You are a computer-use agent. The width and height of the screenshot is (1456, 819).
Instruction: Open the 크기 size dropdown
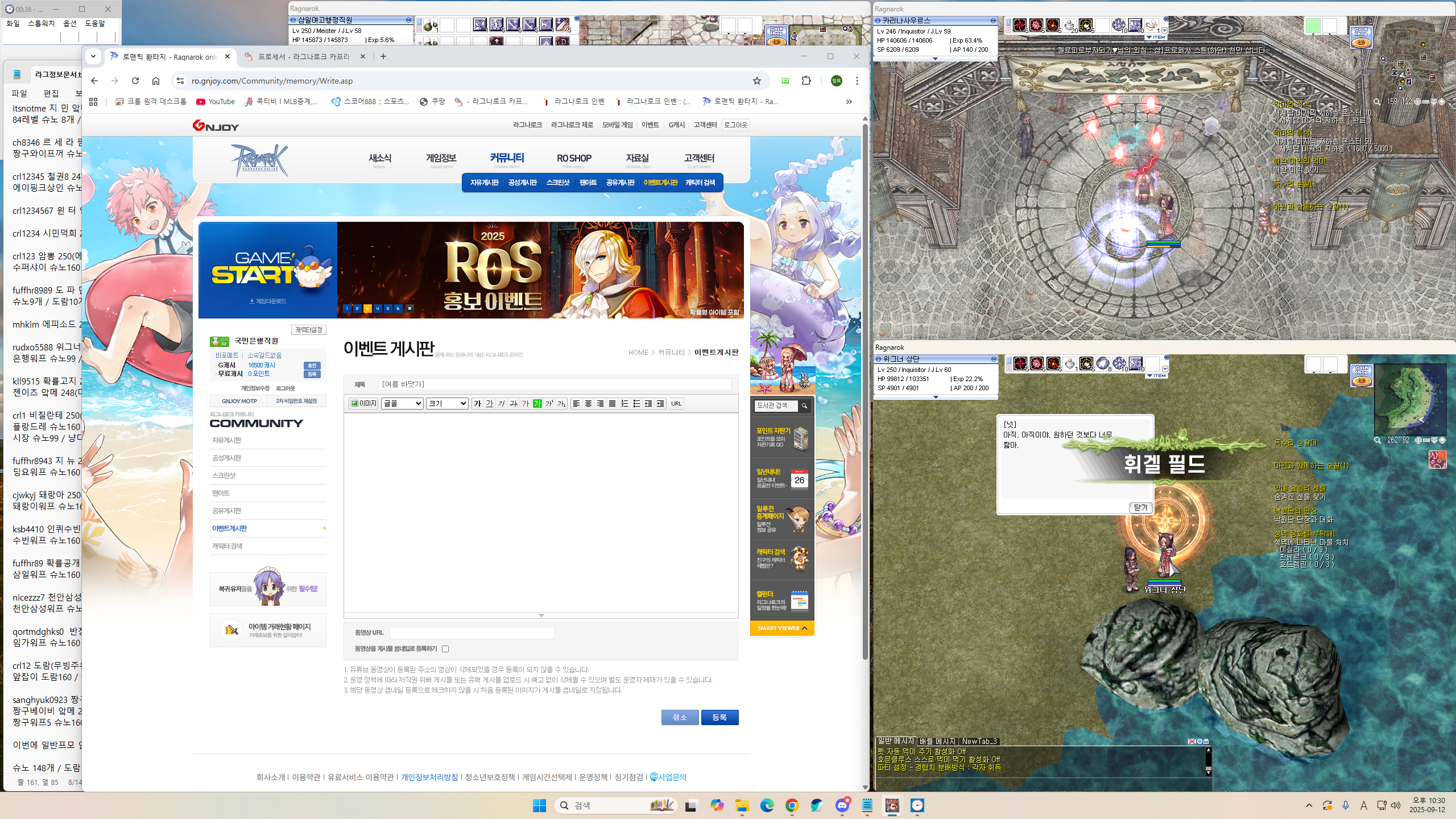[x=447, y=403]
